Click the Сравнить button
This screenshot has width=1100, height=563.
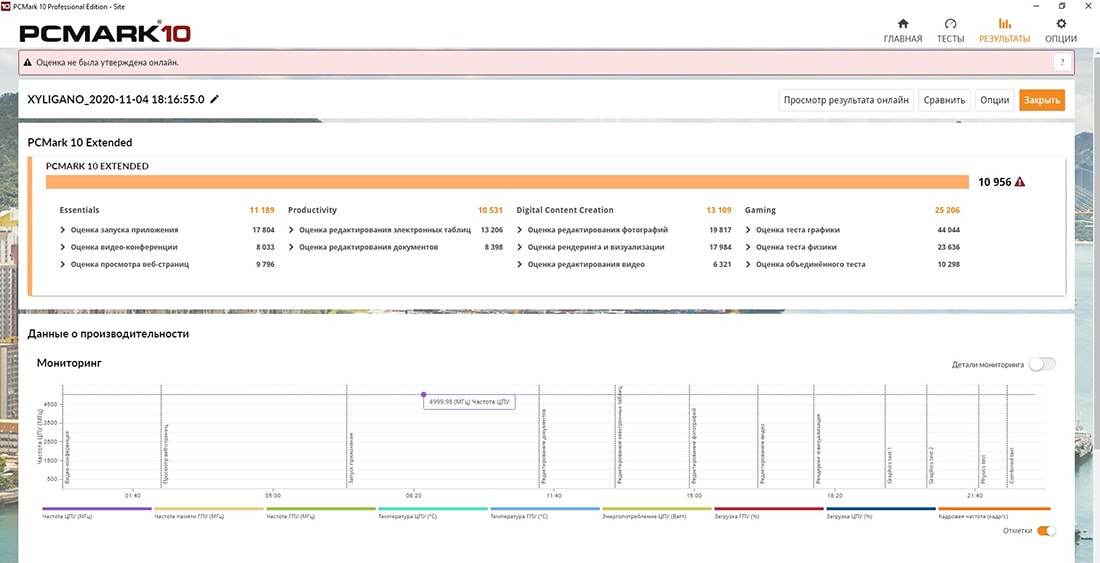(944, 100)
